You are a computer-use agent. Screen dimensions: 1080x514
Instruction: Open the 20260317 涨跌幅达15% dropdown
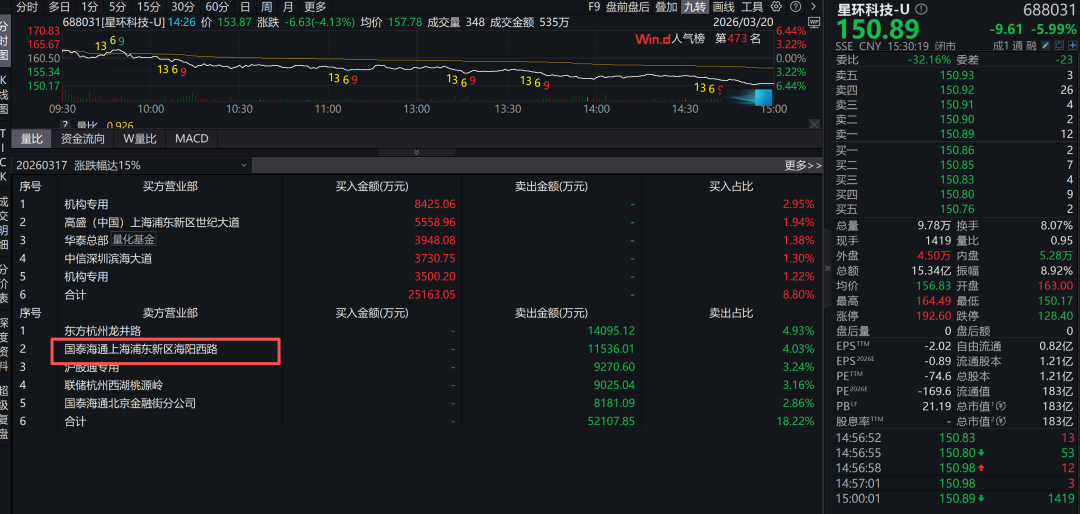[x=130, y=165]
